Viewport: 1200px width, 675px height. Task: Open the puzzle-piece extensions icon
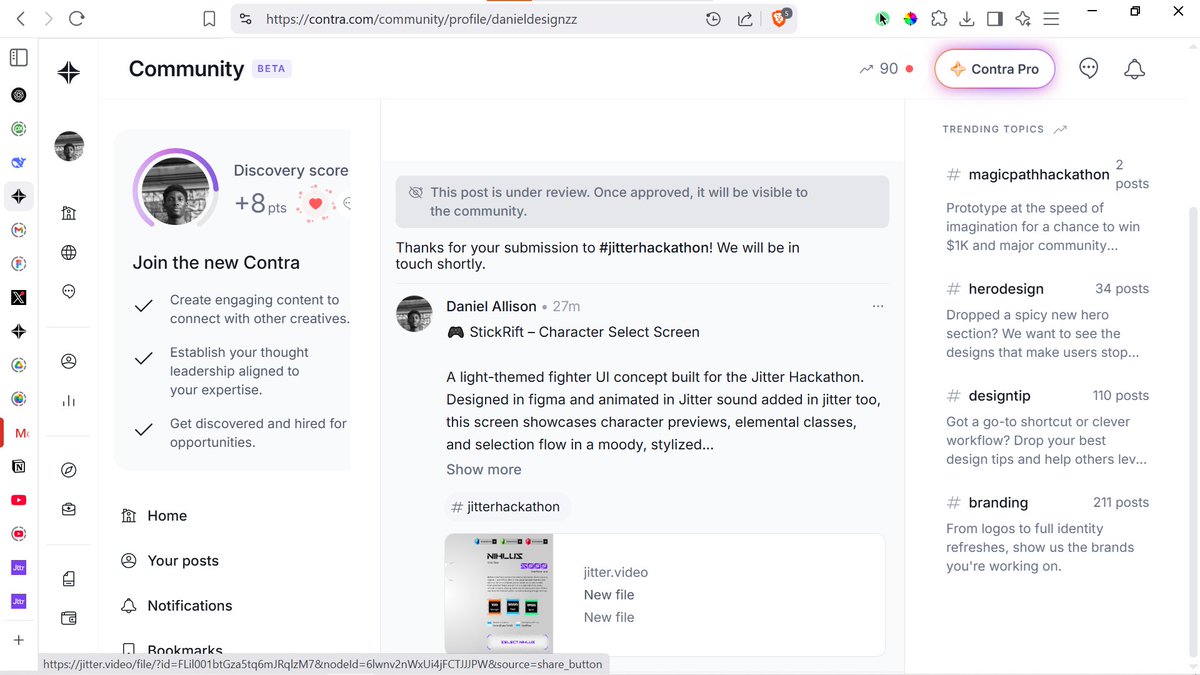pyautogui.click(x=938, y=19)
